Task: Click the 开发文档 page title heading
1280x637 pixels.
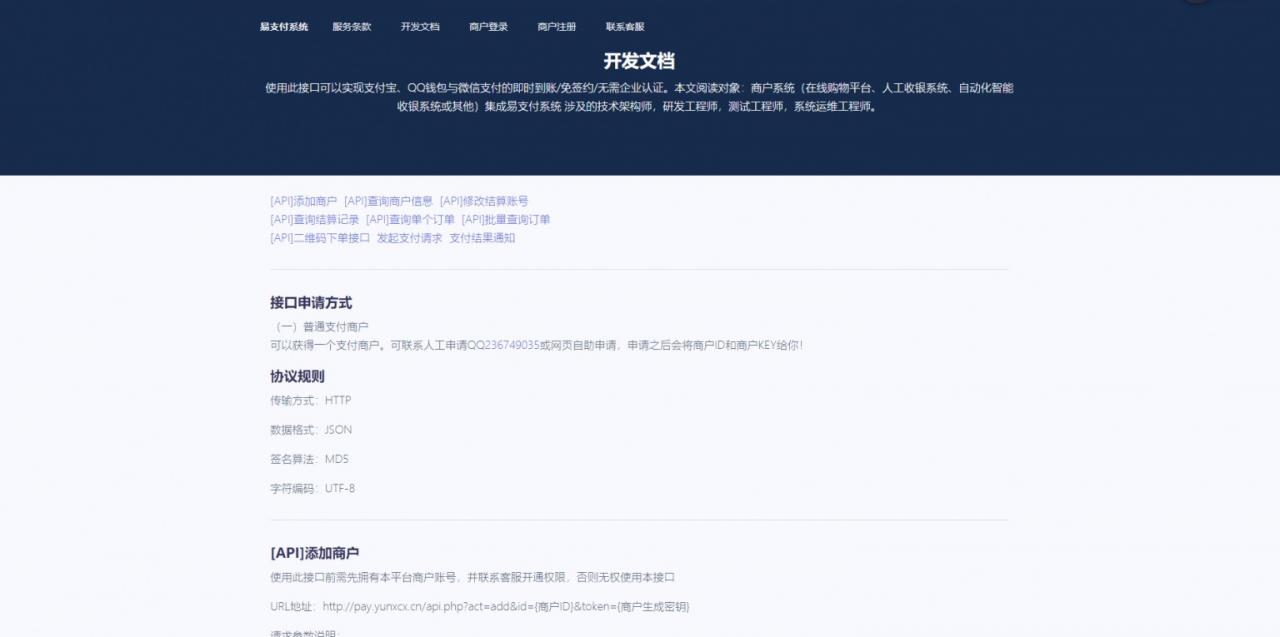Action: 639,61
